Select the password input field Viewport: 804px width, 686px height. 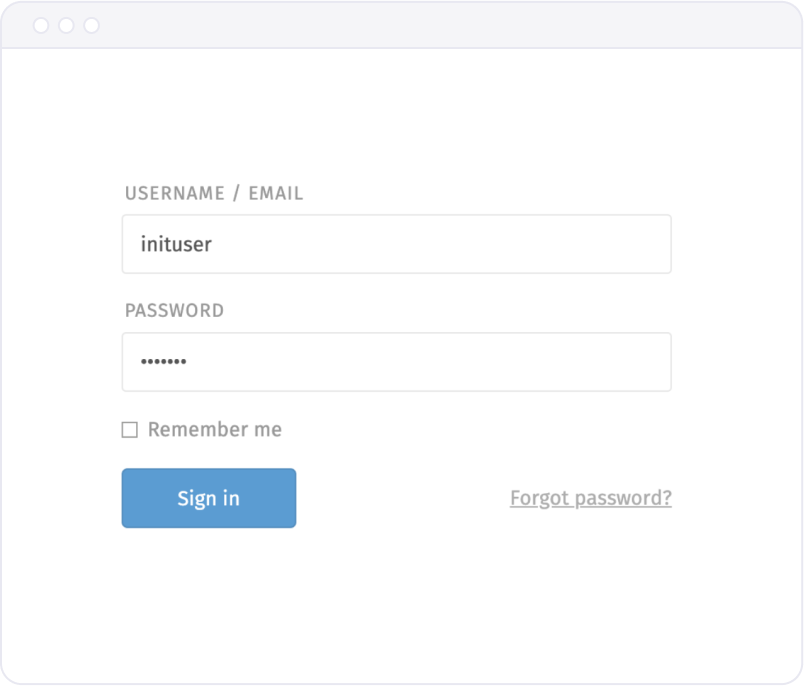(x=396, y=361)
